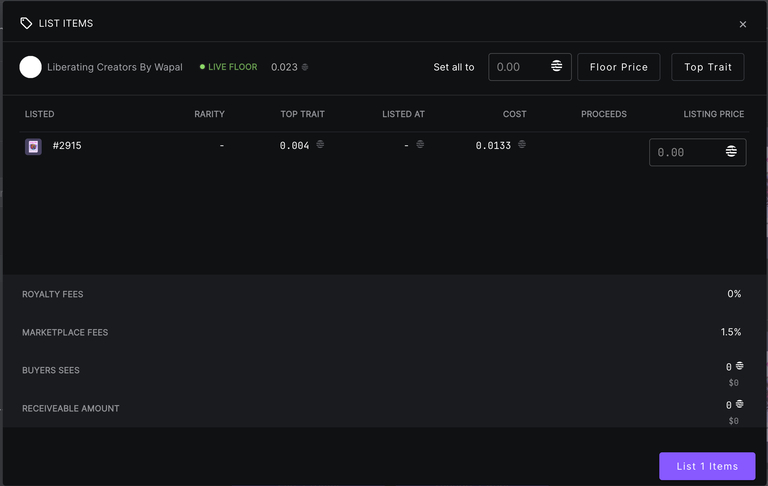
Task: Select the #2915 NFT thumbnail
Action: coord(33,147)
